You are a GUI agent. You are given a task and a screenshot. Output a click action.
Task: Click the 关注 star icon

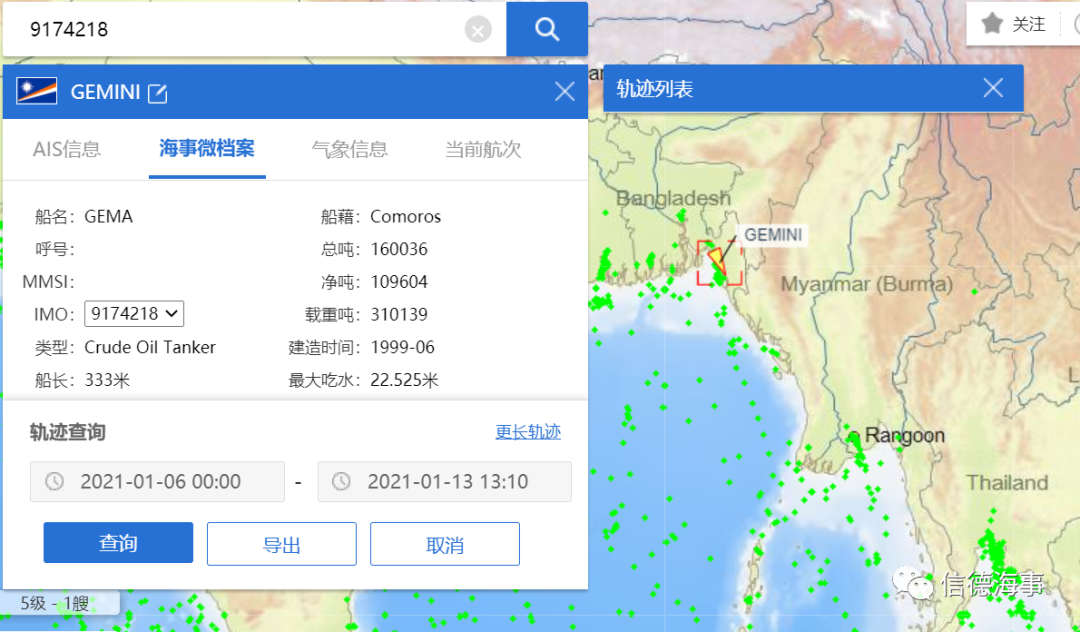(x=992, y=24)
